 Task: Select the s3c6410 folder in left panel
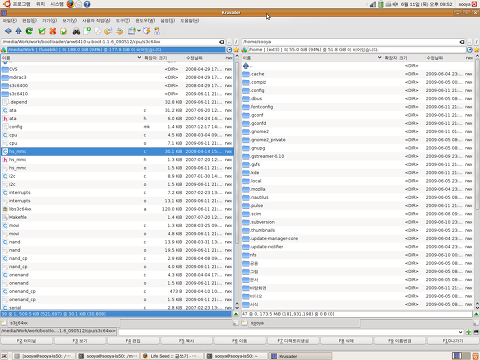117,94
